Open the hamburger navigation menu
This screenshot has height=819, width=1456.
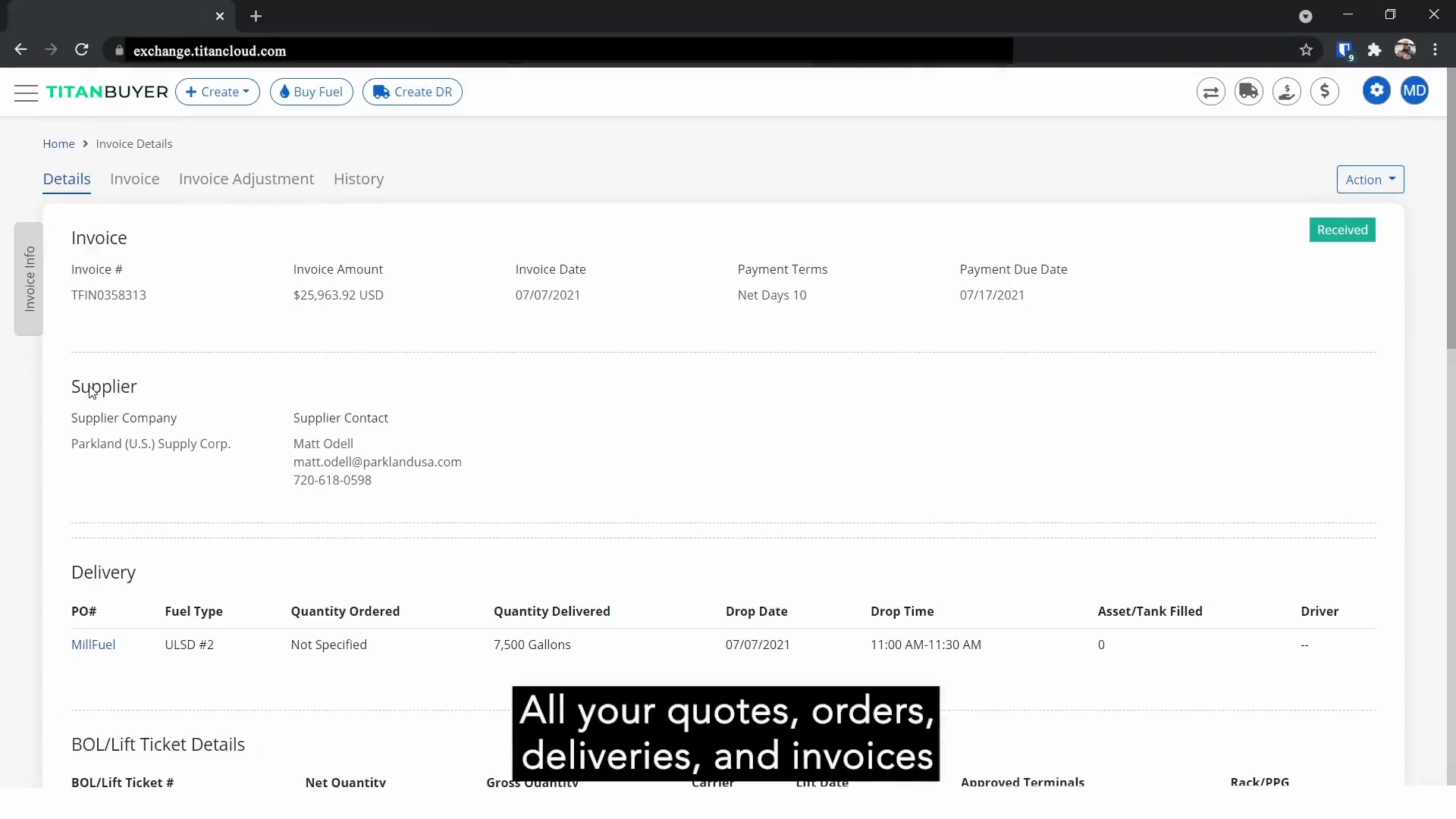[25, 92]
